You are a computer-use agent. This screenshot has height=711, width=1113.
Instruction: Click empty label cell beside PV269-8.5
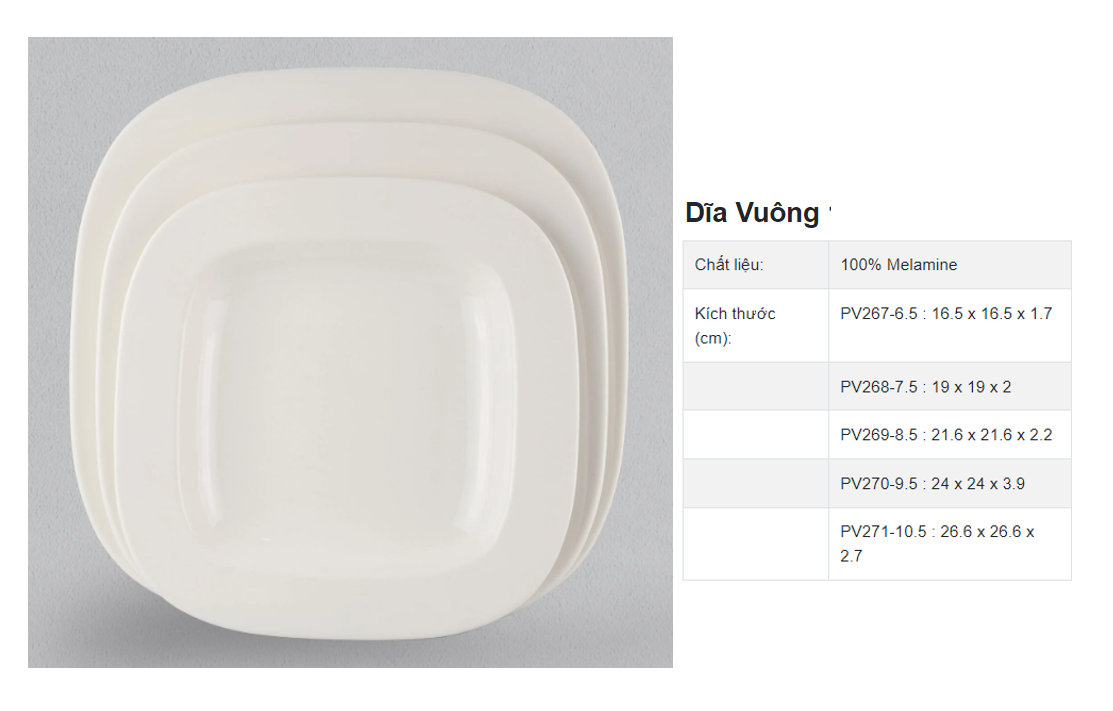(755, 435)
